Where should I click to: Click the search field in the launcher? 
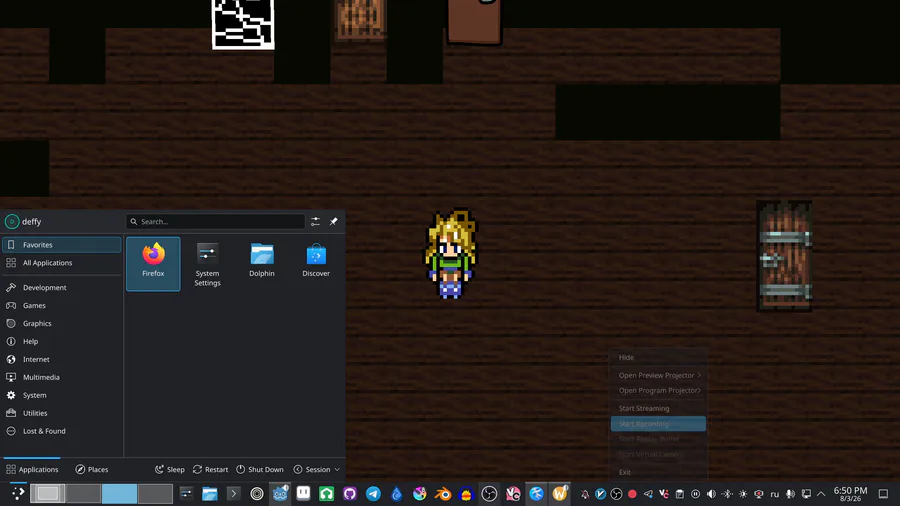(215, 221)
